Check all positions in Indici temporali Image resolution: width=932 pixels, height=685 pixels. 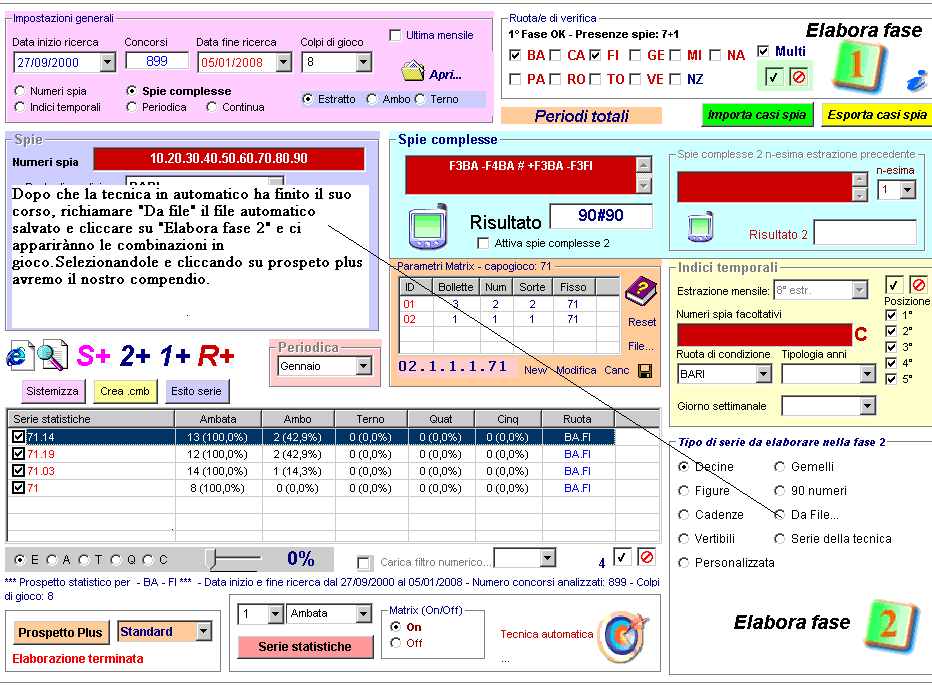pos(894,285)
